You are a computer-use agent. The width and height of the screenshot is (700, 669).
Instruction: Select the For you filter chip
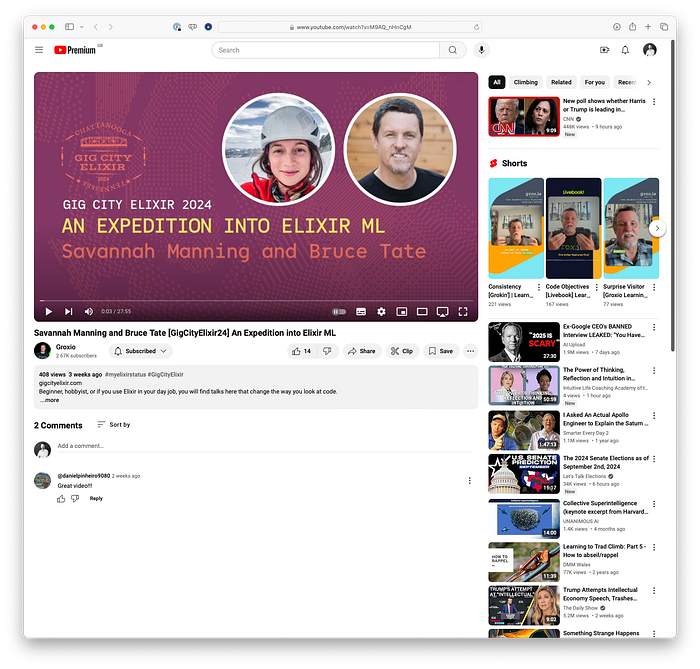(x=595, y=82)
